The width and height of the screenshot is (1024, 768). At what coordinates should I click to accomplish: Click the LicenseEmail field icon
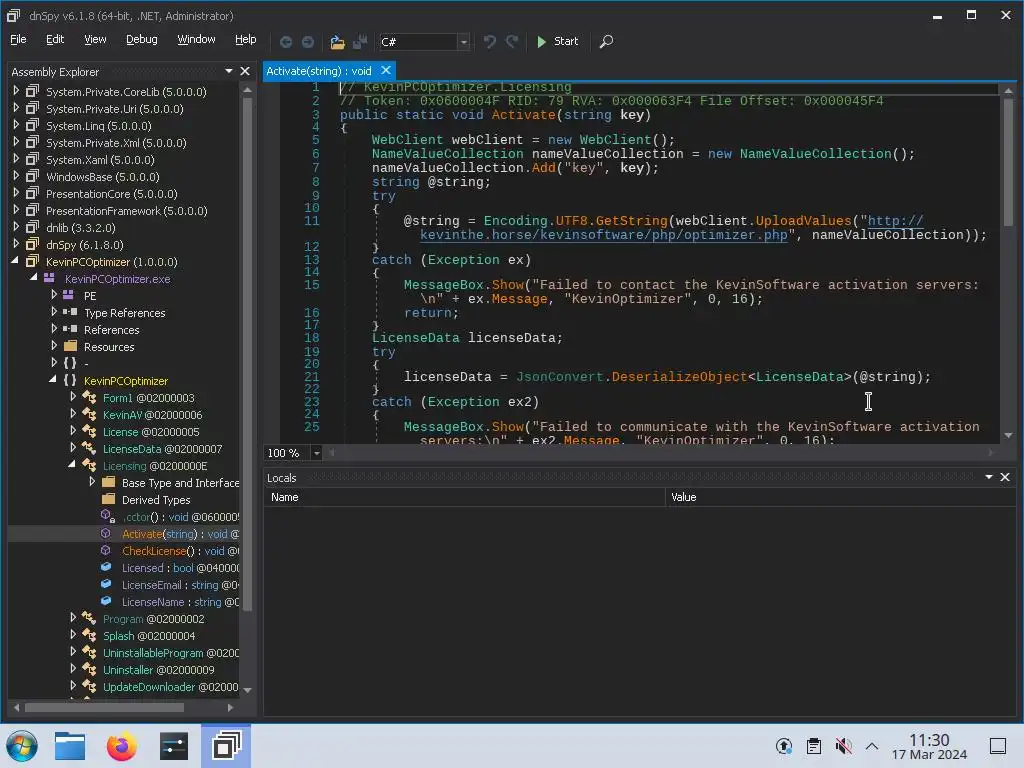click(x=106, y=584)
